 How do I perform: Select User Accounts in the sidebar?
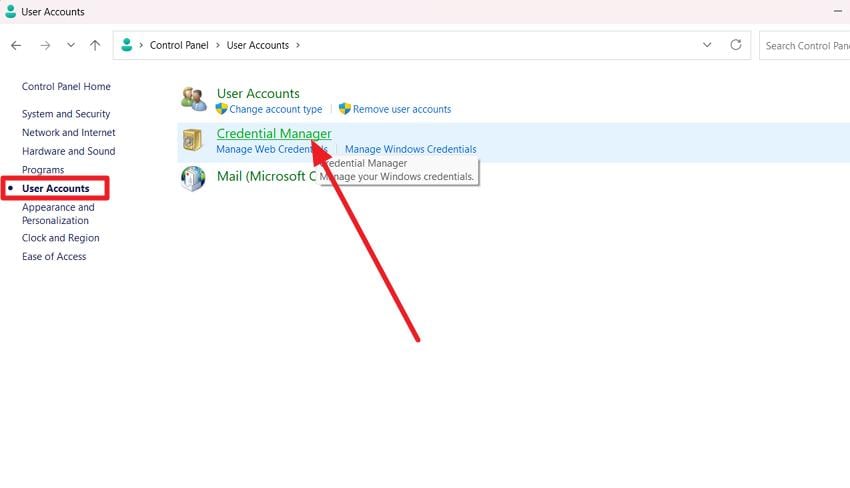pos(55,188)
